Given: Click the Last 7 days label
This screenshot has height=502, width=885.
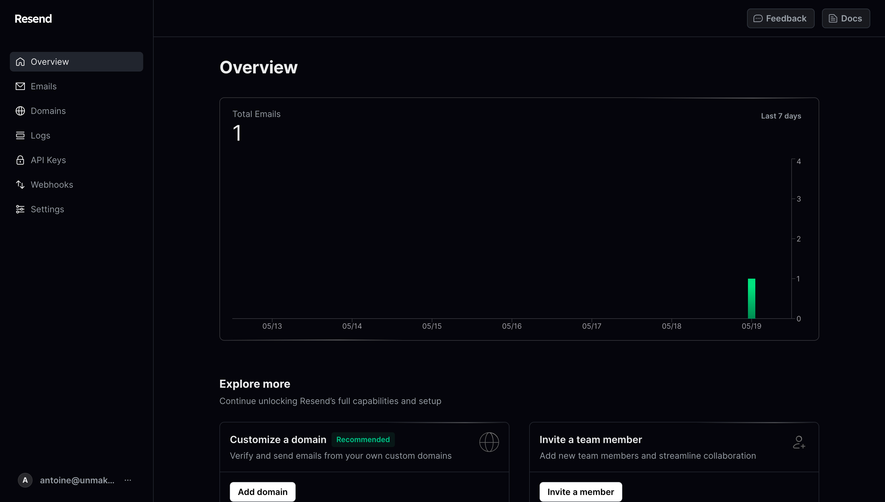Looking at the screenshot, I should [x=781, y=116].
